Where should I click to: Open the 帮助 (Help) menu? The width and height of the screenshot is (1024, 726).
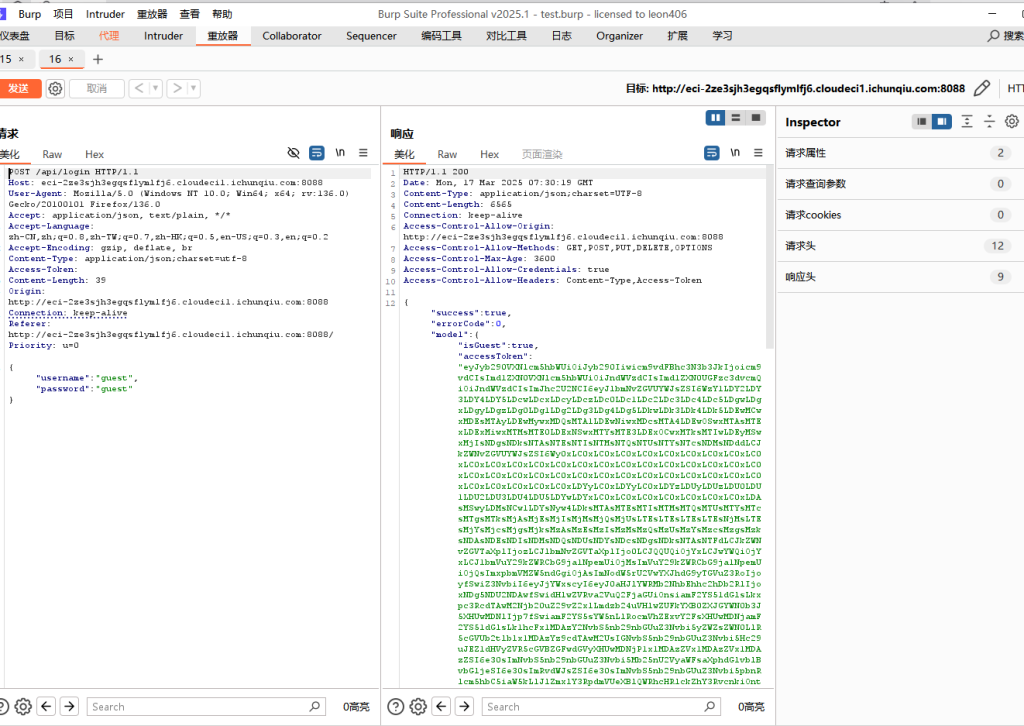tap(222, 14)
